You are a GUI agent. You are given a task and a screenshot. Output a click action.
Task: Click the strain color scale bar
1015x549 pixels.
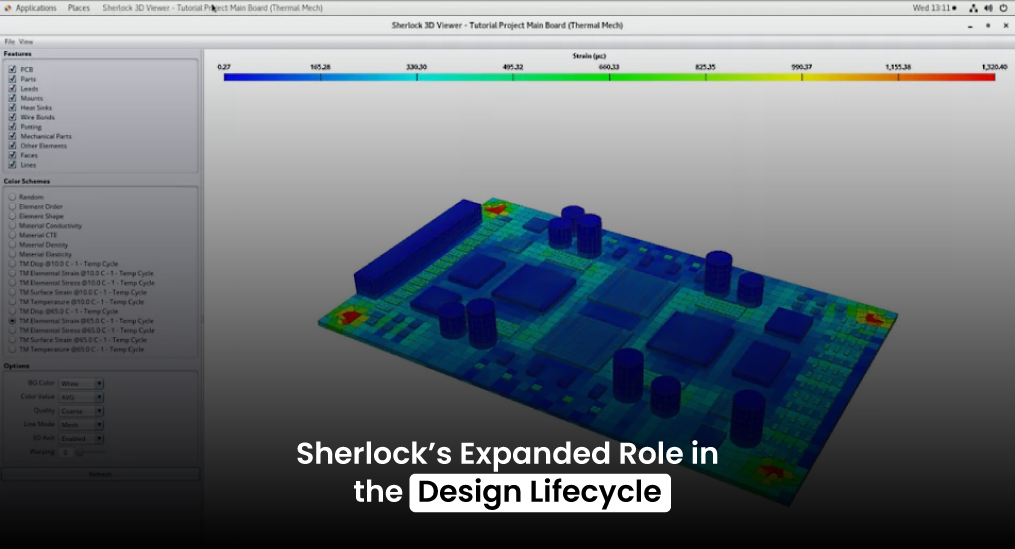coord(609,77)
